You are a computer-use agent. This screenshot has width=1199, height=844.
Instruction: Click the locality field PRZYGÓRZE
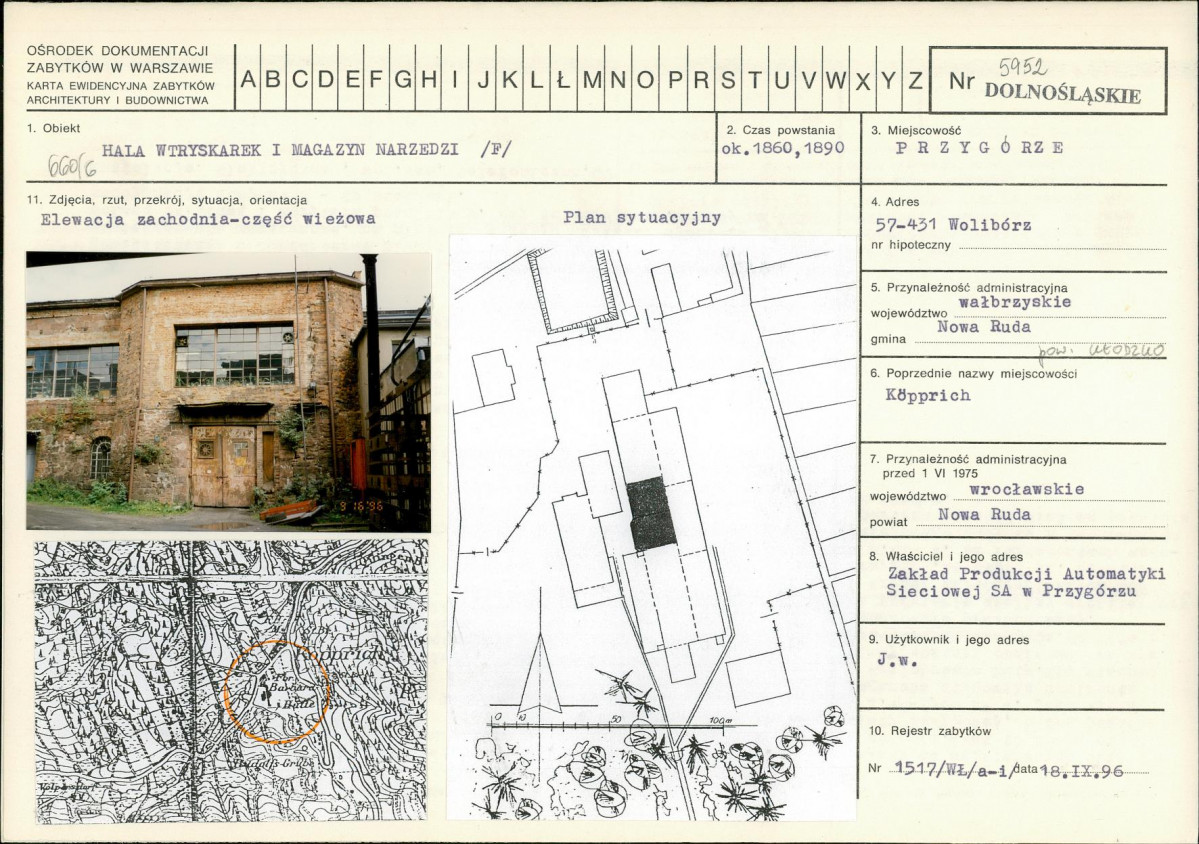point(980,148)
